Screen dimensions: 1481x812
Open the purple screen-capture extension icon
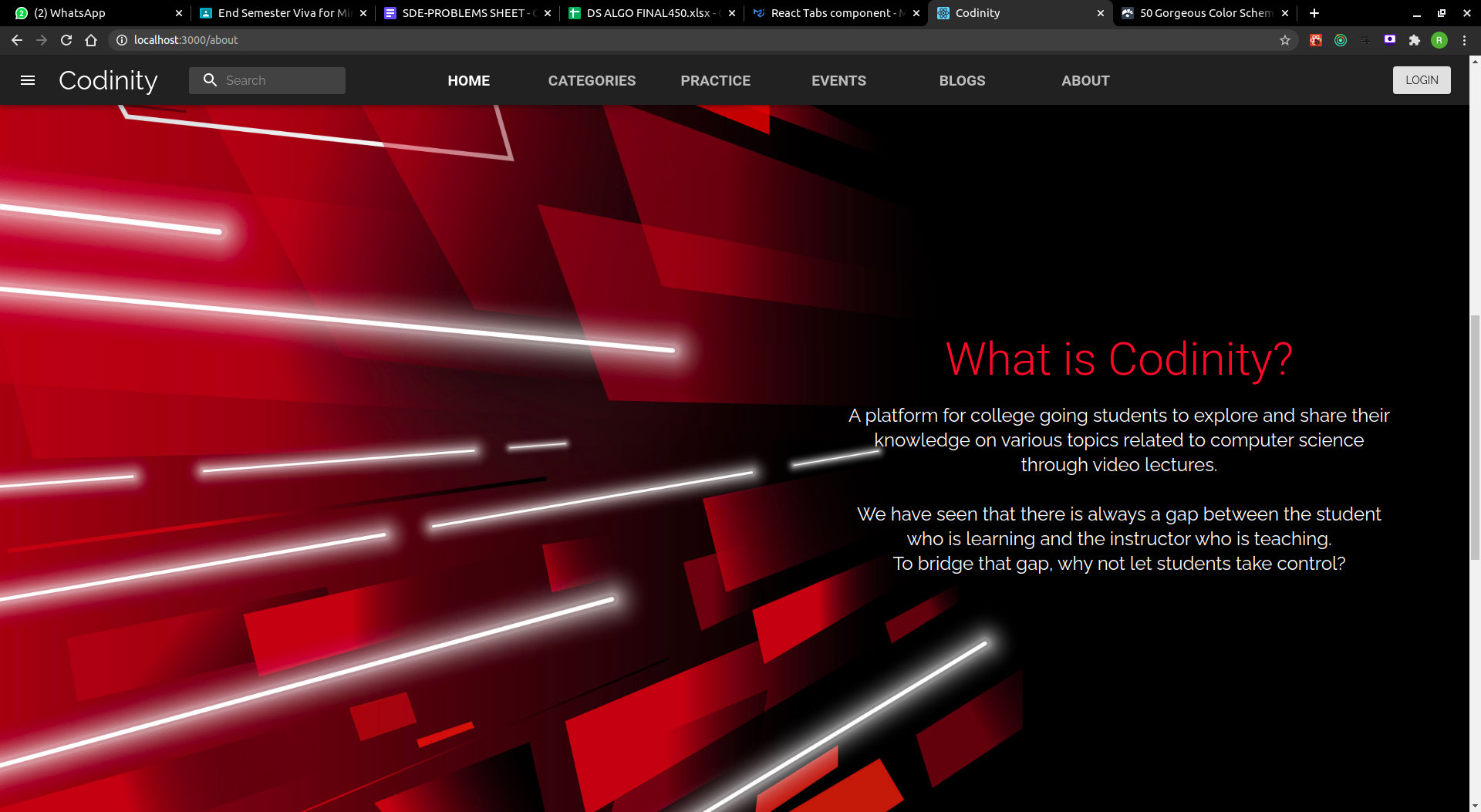1389,39
